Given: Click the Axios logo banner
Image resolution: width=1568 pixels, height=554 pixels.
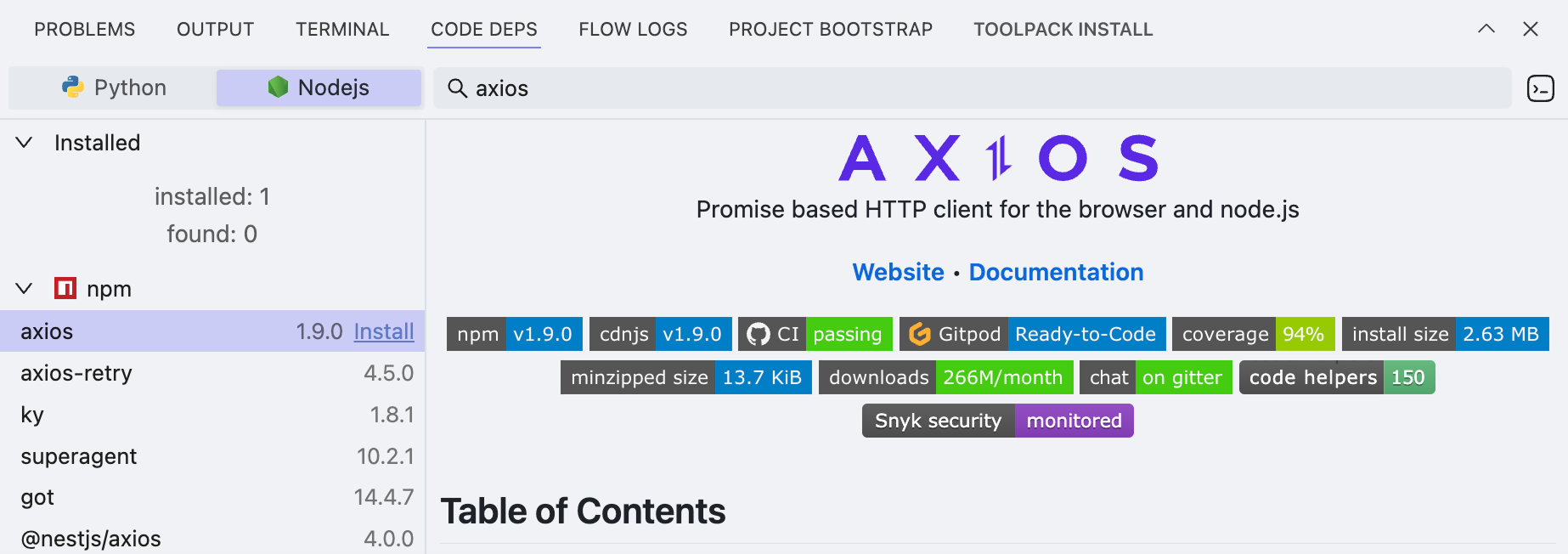Looking at the screenshot, I should pyautogui.click(x=997, y=159).
